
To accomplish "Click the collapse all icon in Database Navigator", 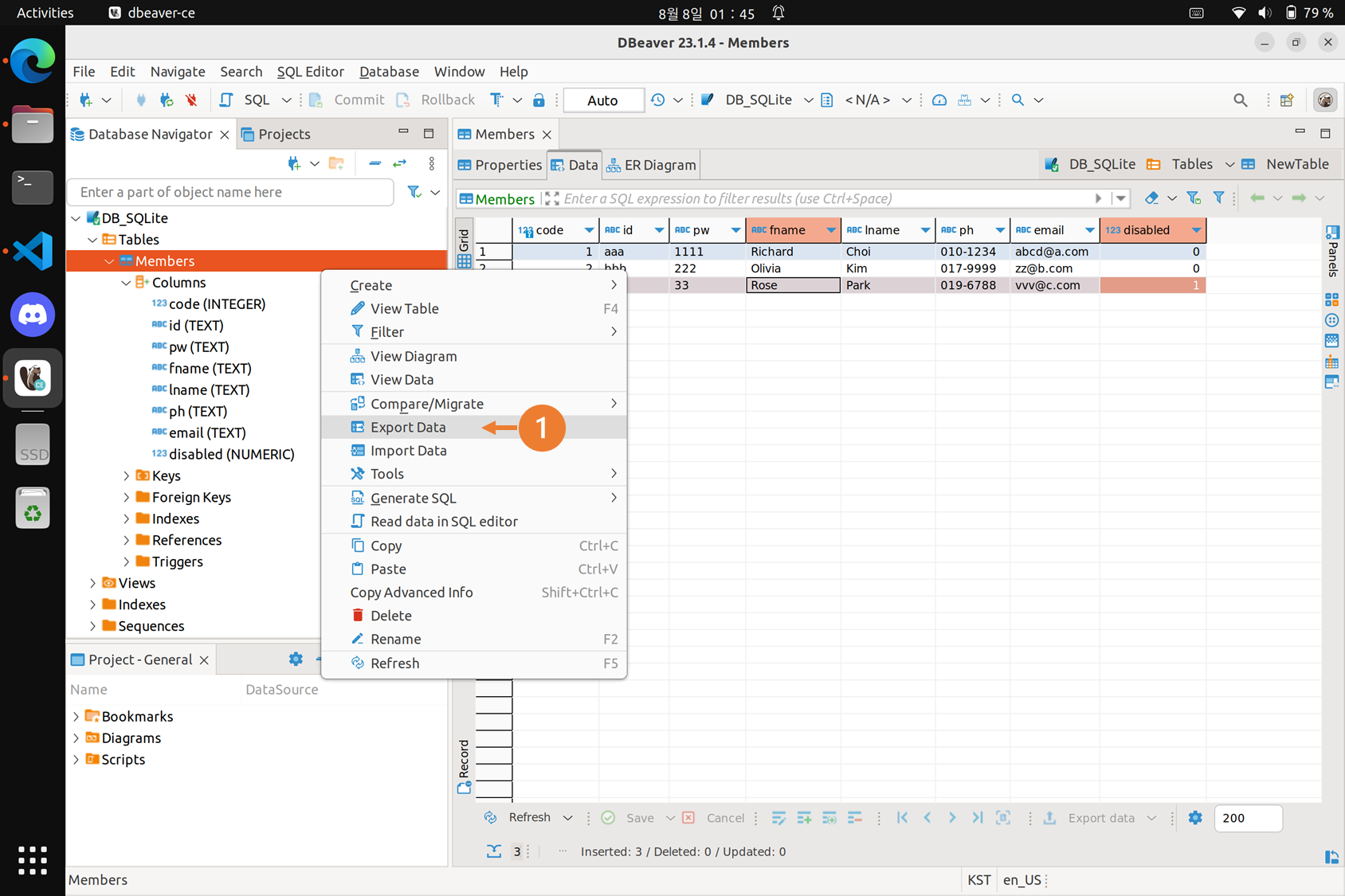I will point(374,163).
